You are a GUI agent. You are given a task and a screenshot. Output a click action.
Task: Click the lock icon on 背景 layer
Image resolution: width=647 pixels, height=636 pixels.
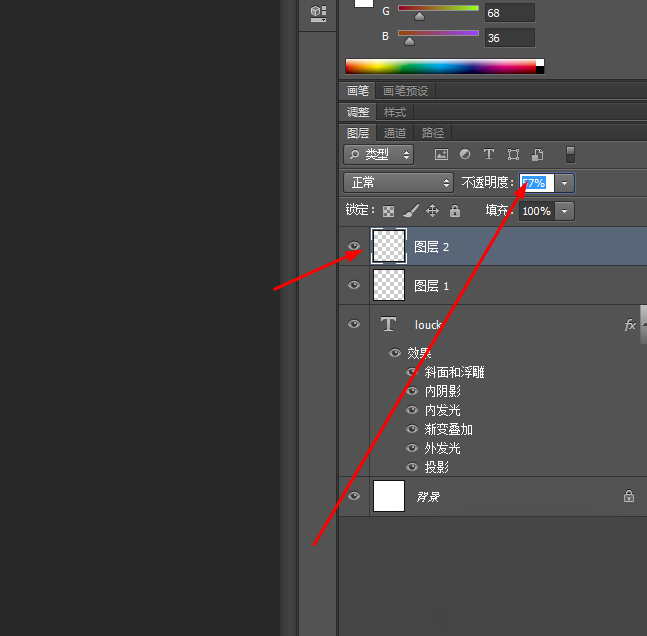pyautogui.click(x=628, y=496)
